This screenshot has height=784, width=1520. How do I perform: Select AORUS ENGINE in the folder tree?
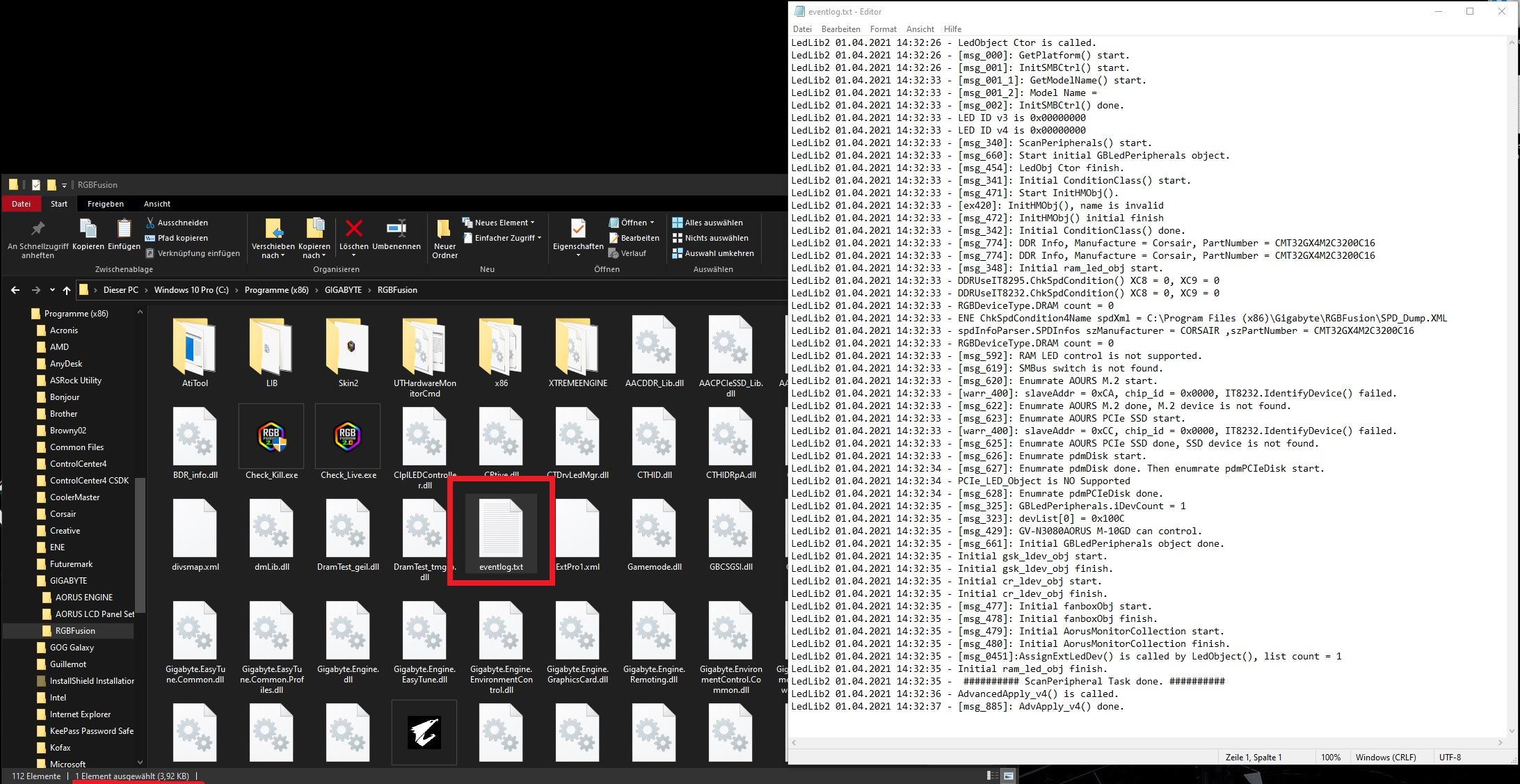coord(83,598)
